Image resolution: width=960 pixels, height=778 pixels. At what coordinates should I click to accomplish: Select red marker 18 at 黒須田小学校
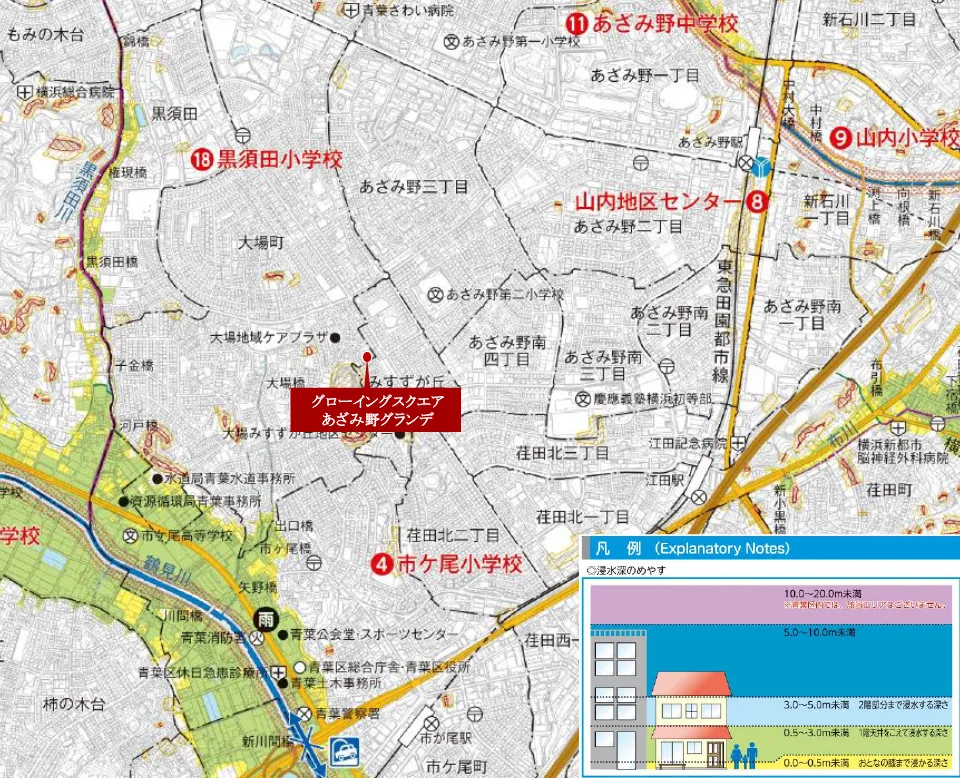202,159
